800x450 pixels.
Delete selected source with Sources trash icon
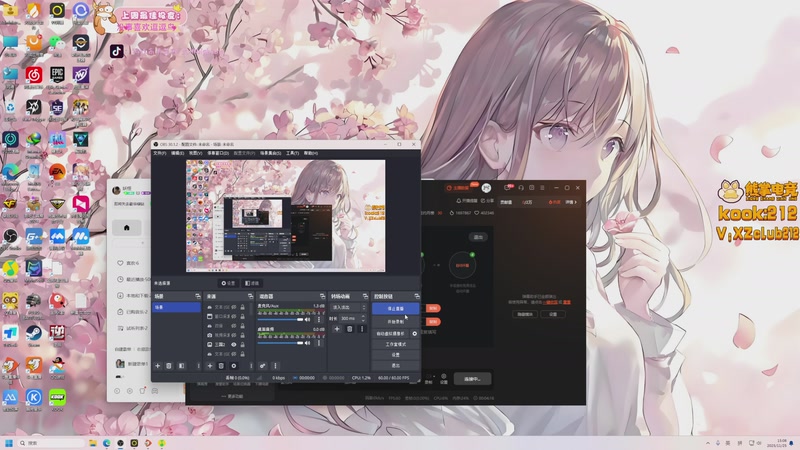(x=221, y=366)
